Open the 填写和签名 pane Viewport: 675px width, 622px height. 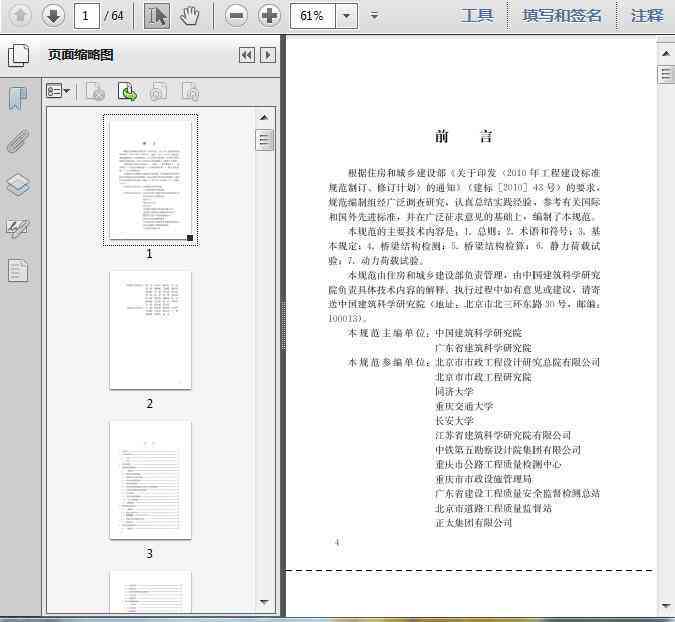[561, 16]
